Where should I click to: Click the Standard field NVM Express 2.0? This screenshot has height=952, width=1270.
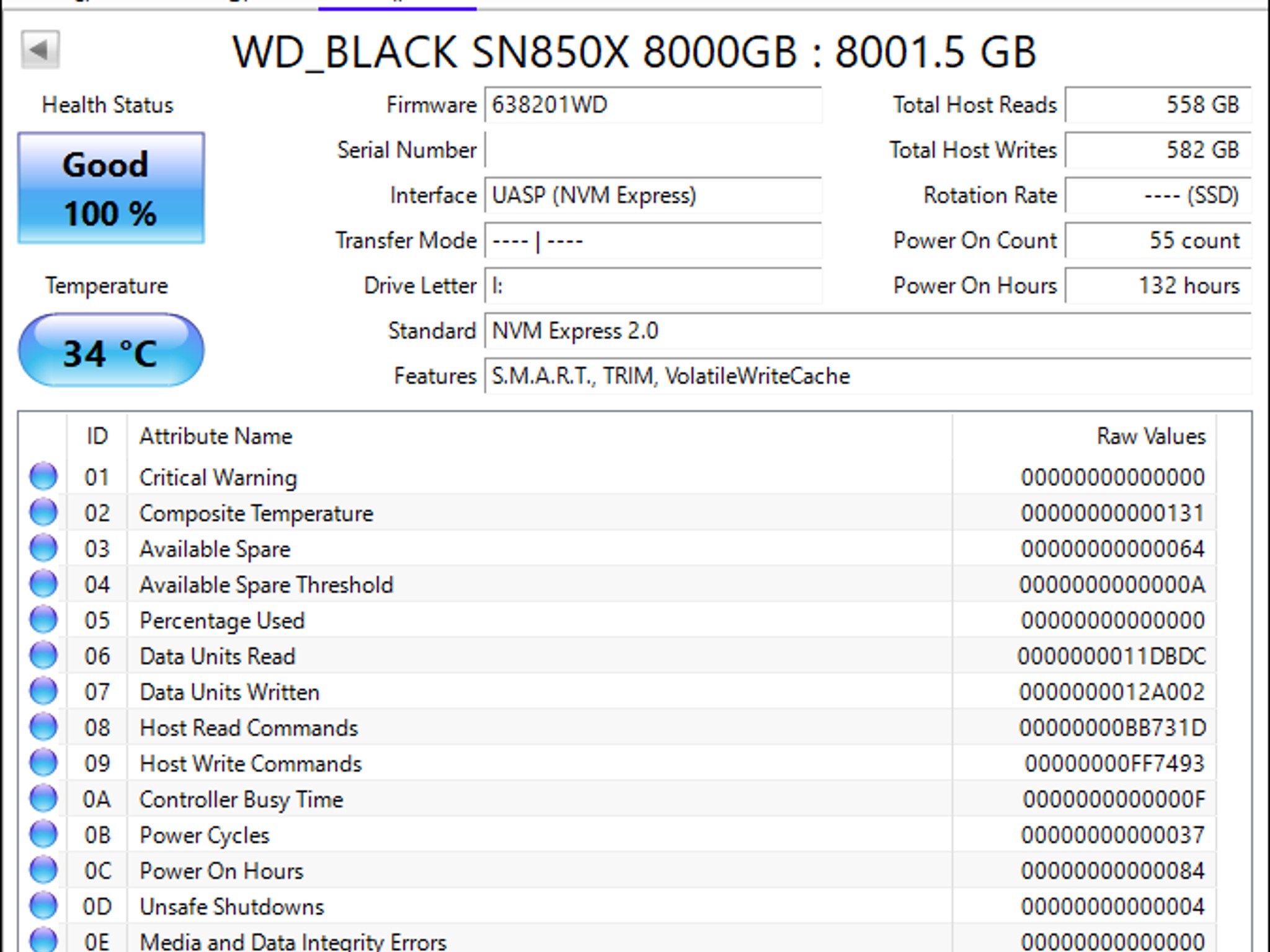[868, 331]
